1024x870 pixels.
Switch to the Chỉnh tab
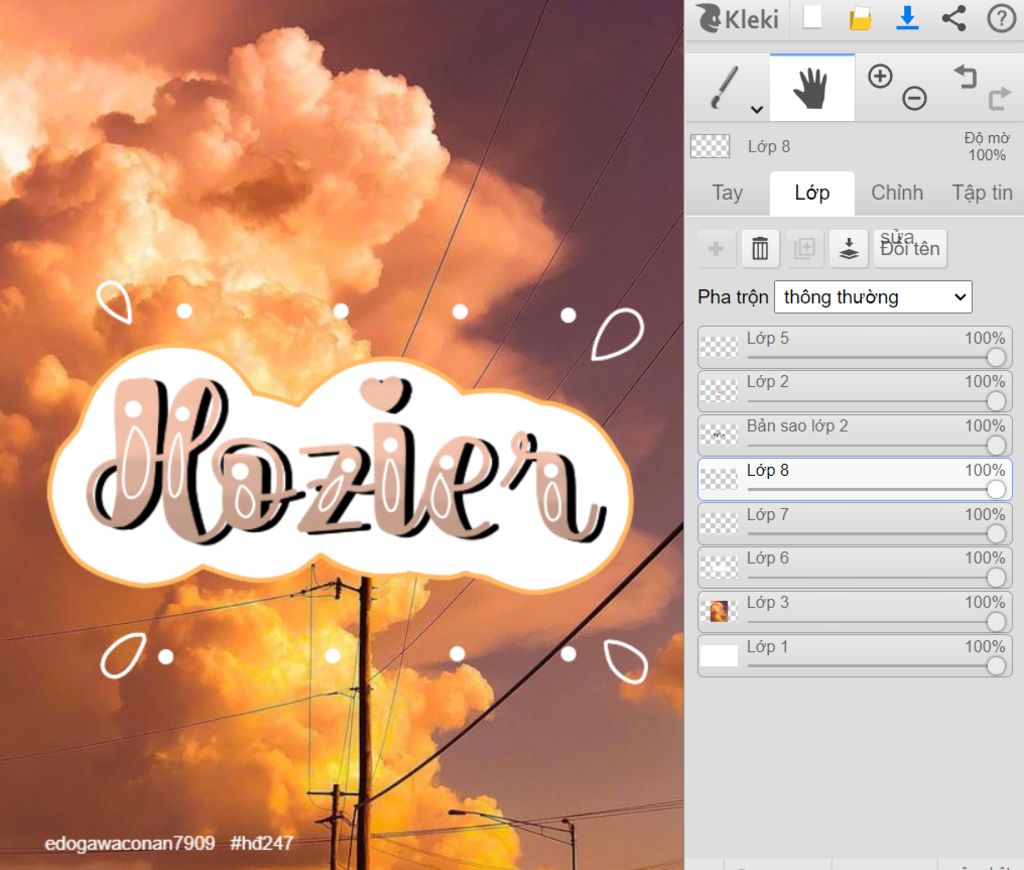(897, 193)
